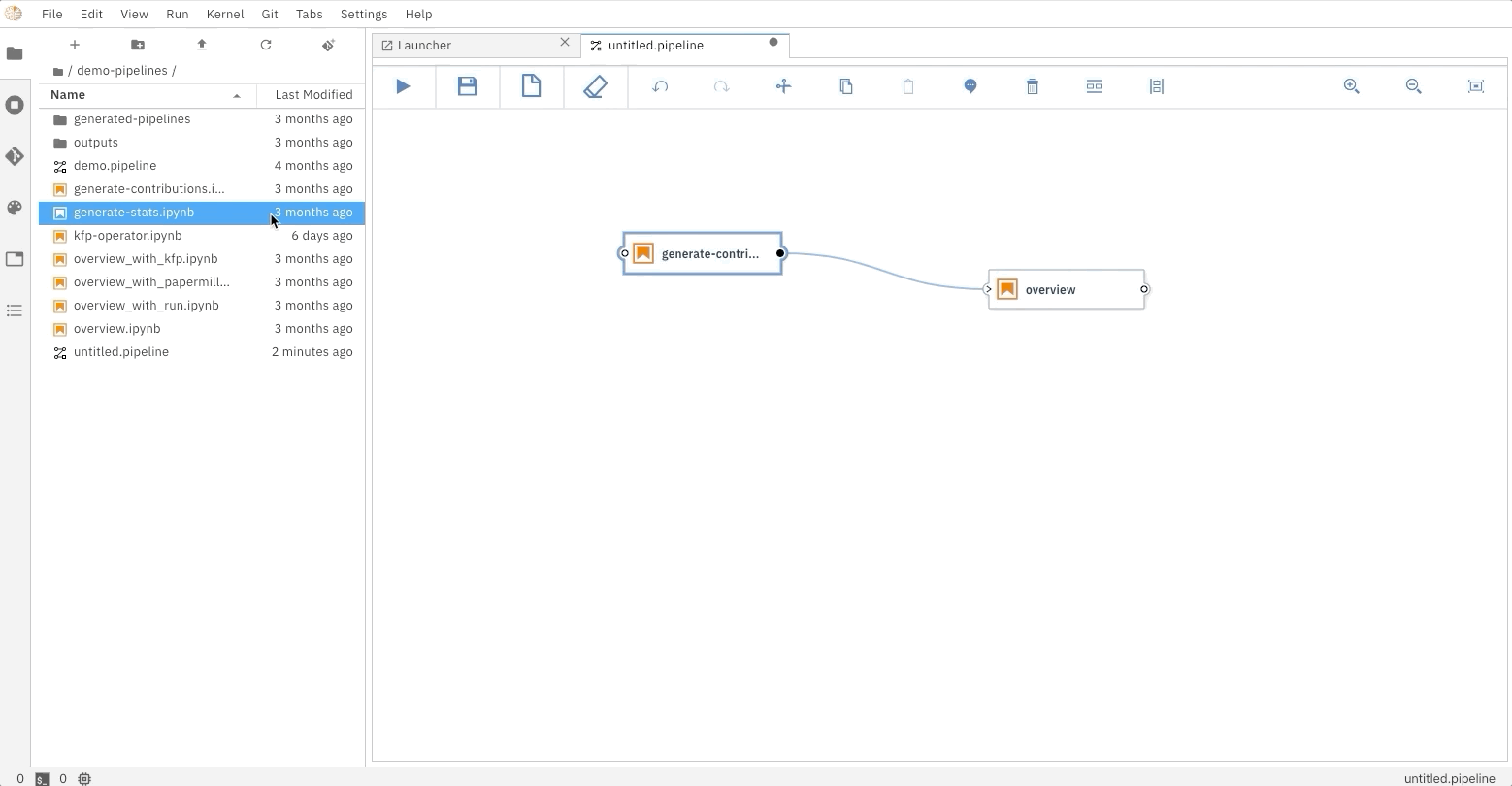Viewport: 1512px width, 786px height.
Task: Navigate to demo-pipelines in the breadcrumb
Action: (121, 71)
